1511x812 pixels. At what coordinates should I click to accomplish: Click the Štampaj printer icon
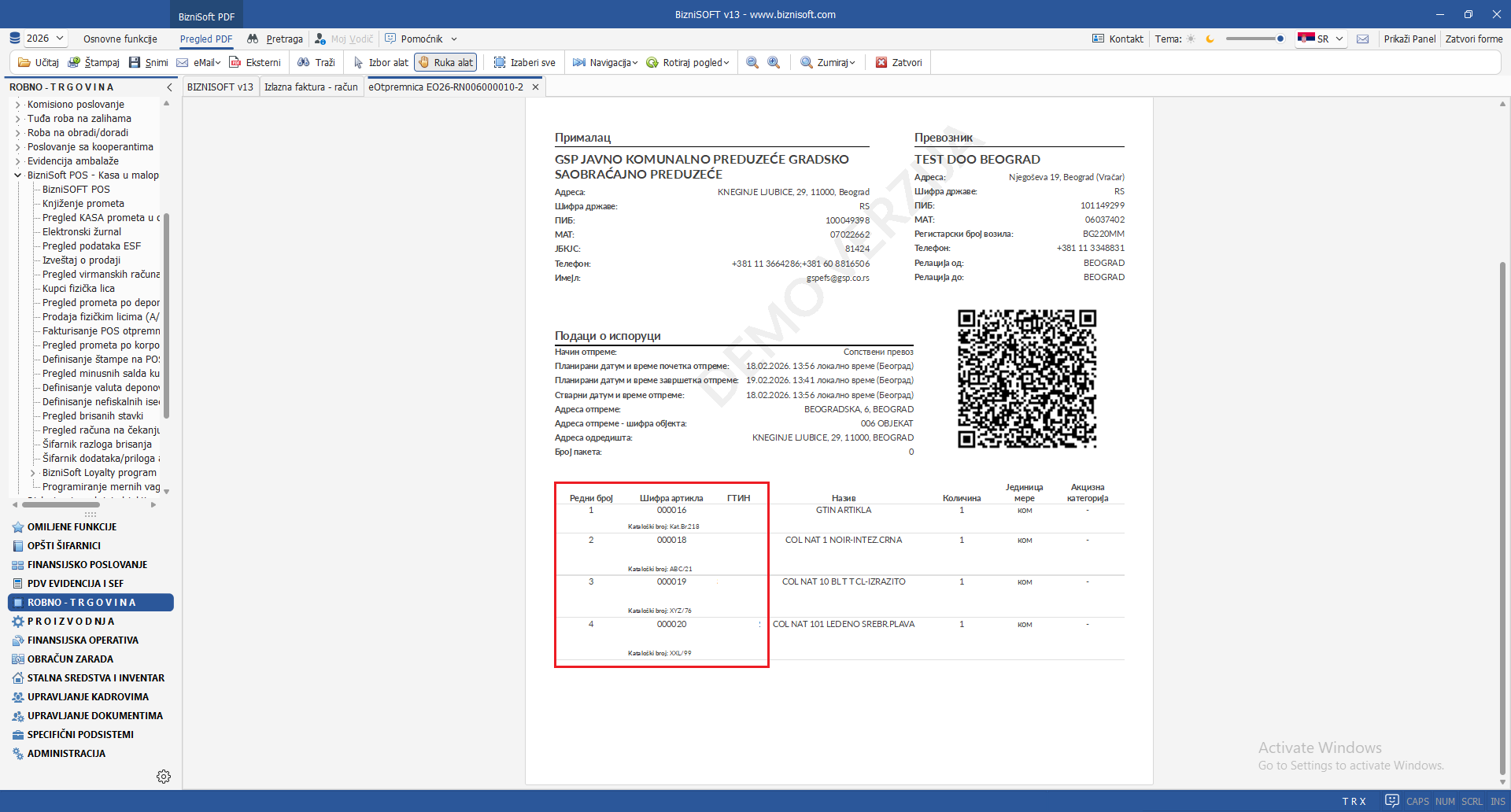click(x=74, y=63)
